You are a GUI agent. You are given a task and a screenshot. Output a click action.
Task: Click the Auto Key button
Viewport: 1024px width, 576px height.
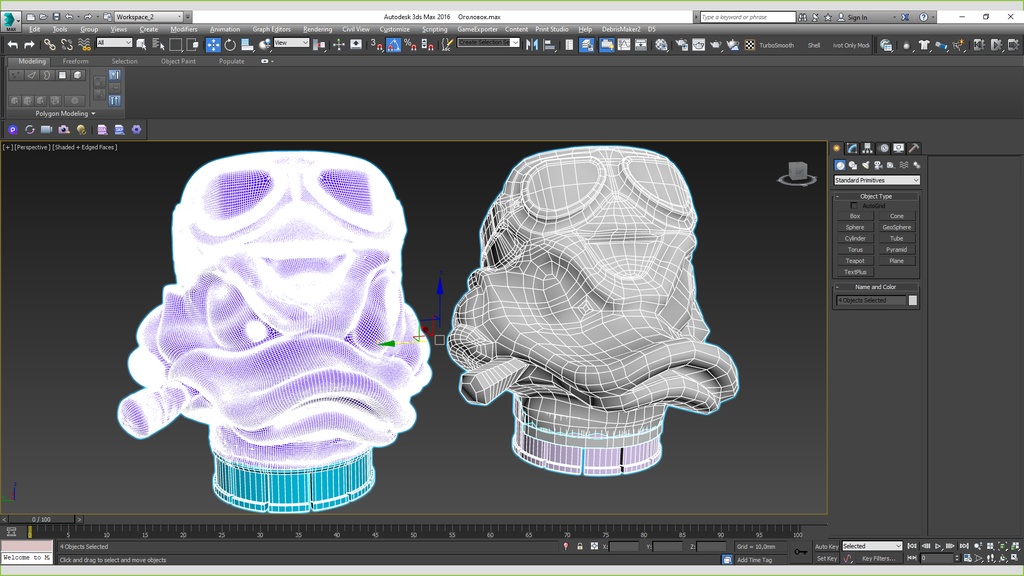[826, 546]
